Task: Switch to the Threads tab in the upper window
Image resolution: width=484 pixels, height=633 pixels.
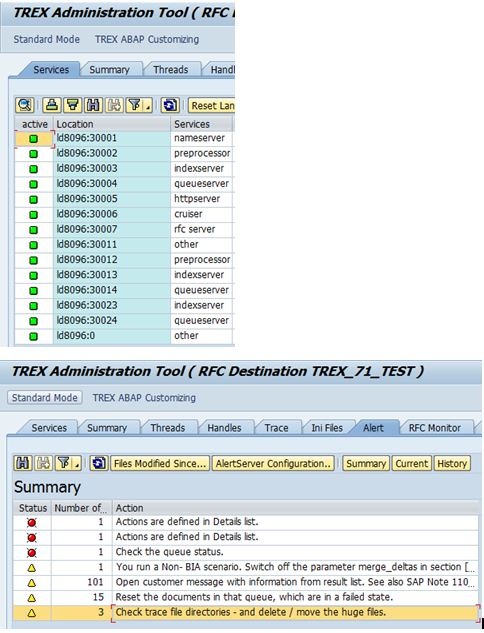Action: point(171,69)
